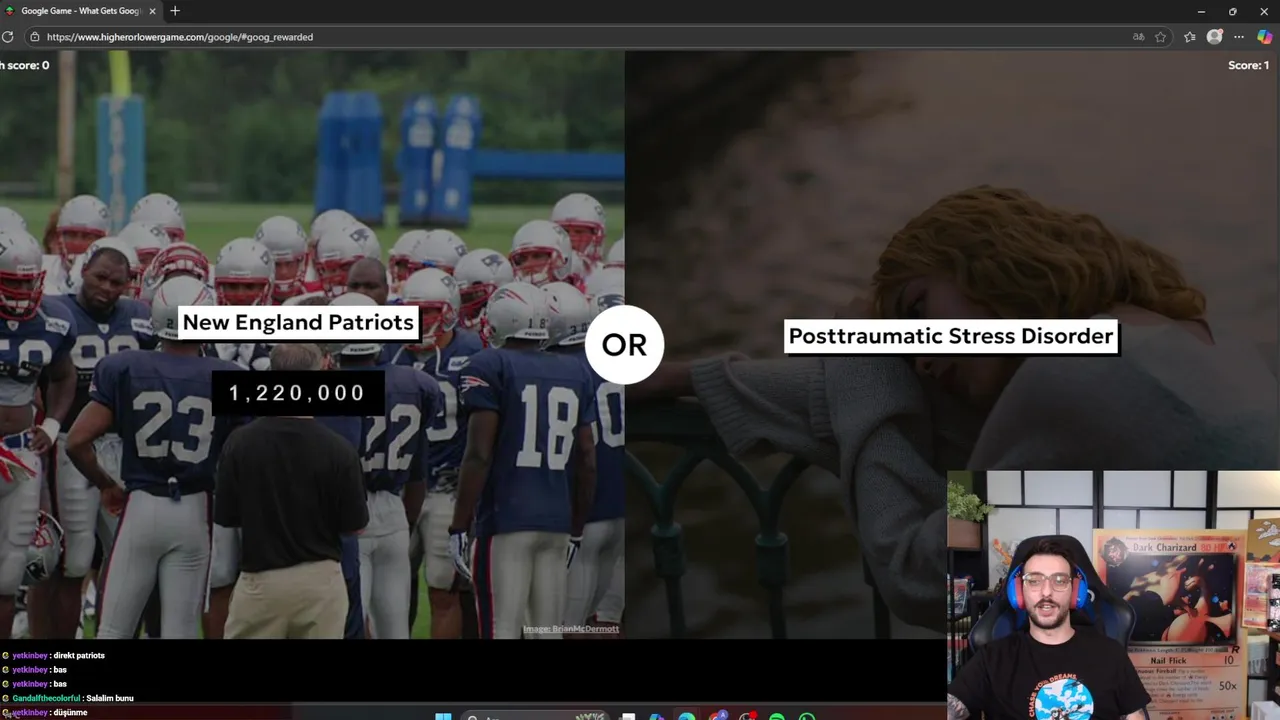Click the Posttraumatic Stress Disorder label
This screenshot has width=1280, height=720.
[x=951, y=336]
